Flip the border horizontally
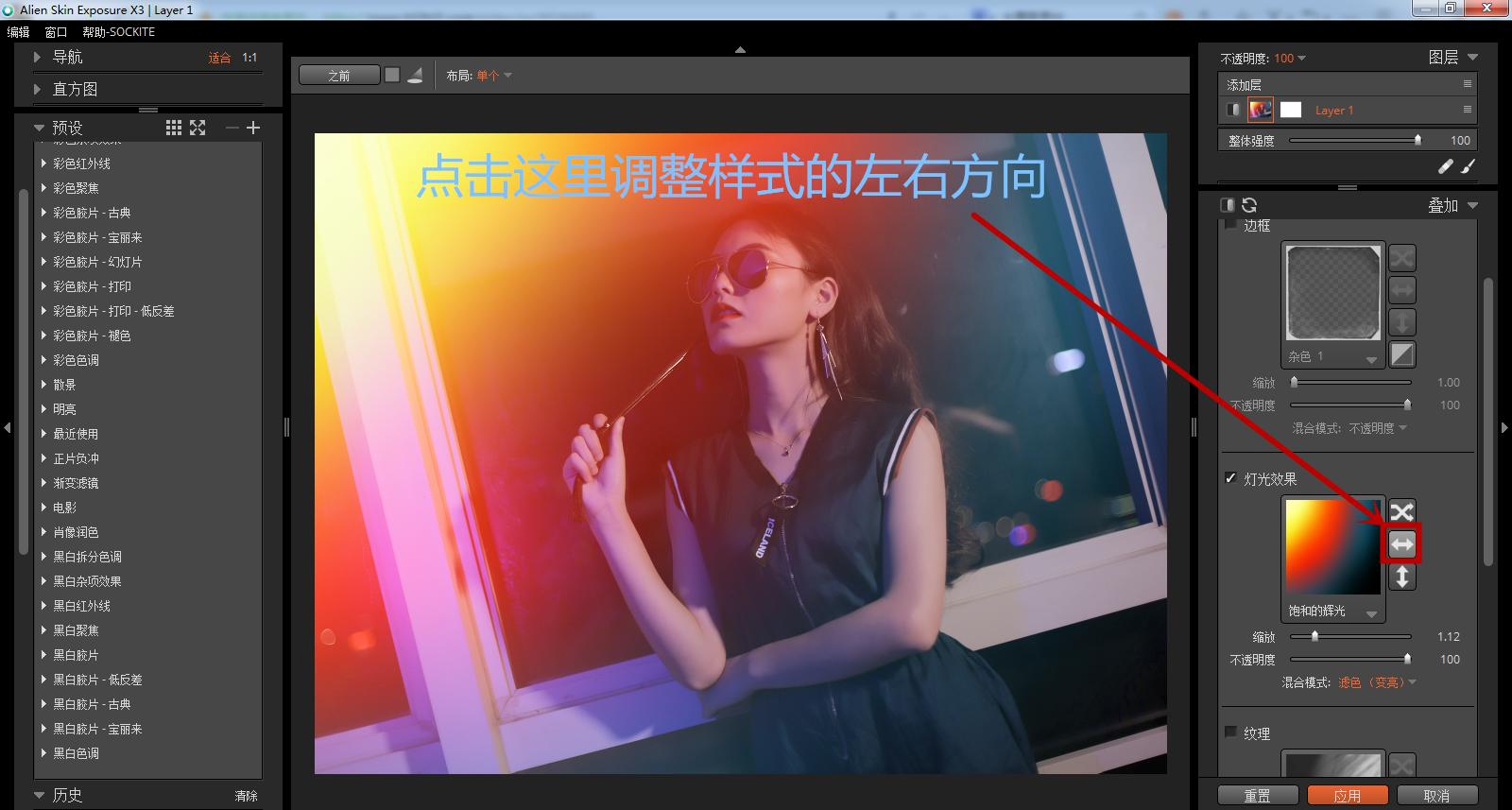The image size is (1512, 810). 1402,290
